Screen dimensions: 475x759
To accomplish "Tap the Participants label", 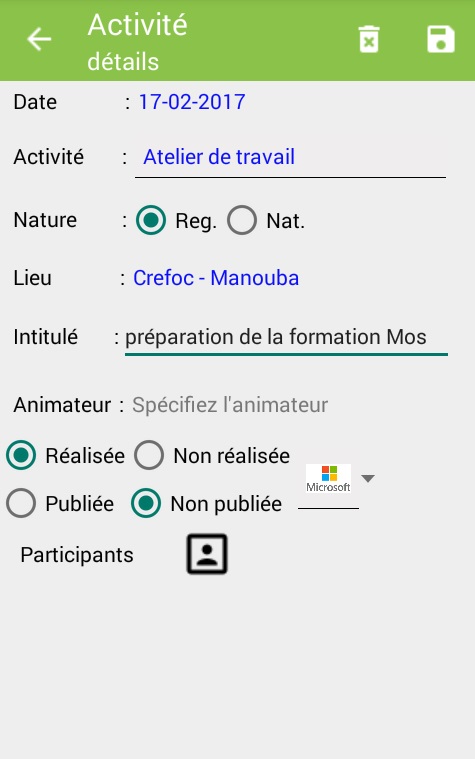I will [77, 555].
